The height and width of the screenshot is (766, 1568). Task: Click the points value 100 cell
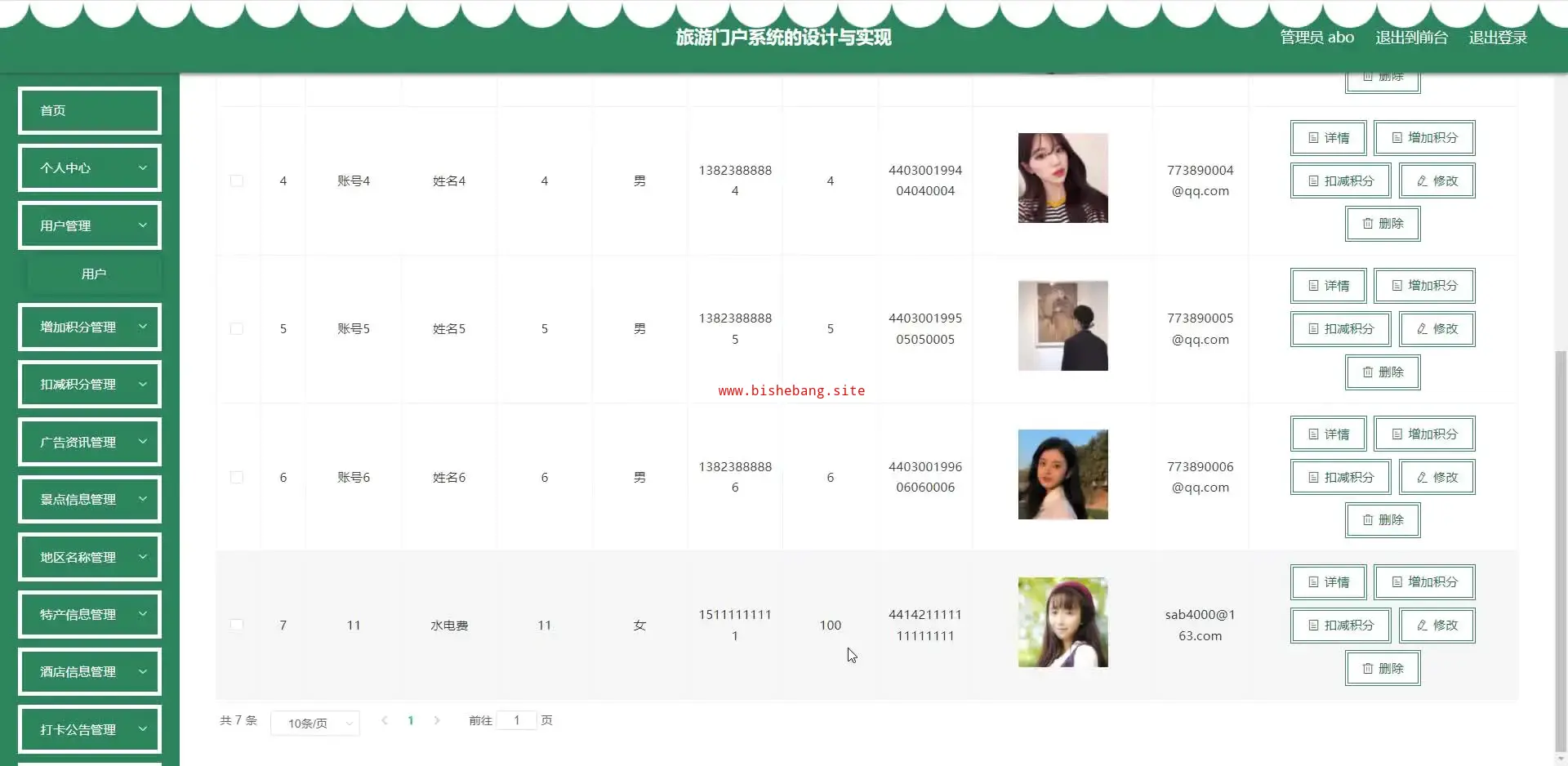tap(831, 625)
